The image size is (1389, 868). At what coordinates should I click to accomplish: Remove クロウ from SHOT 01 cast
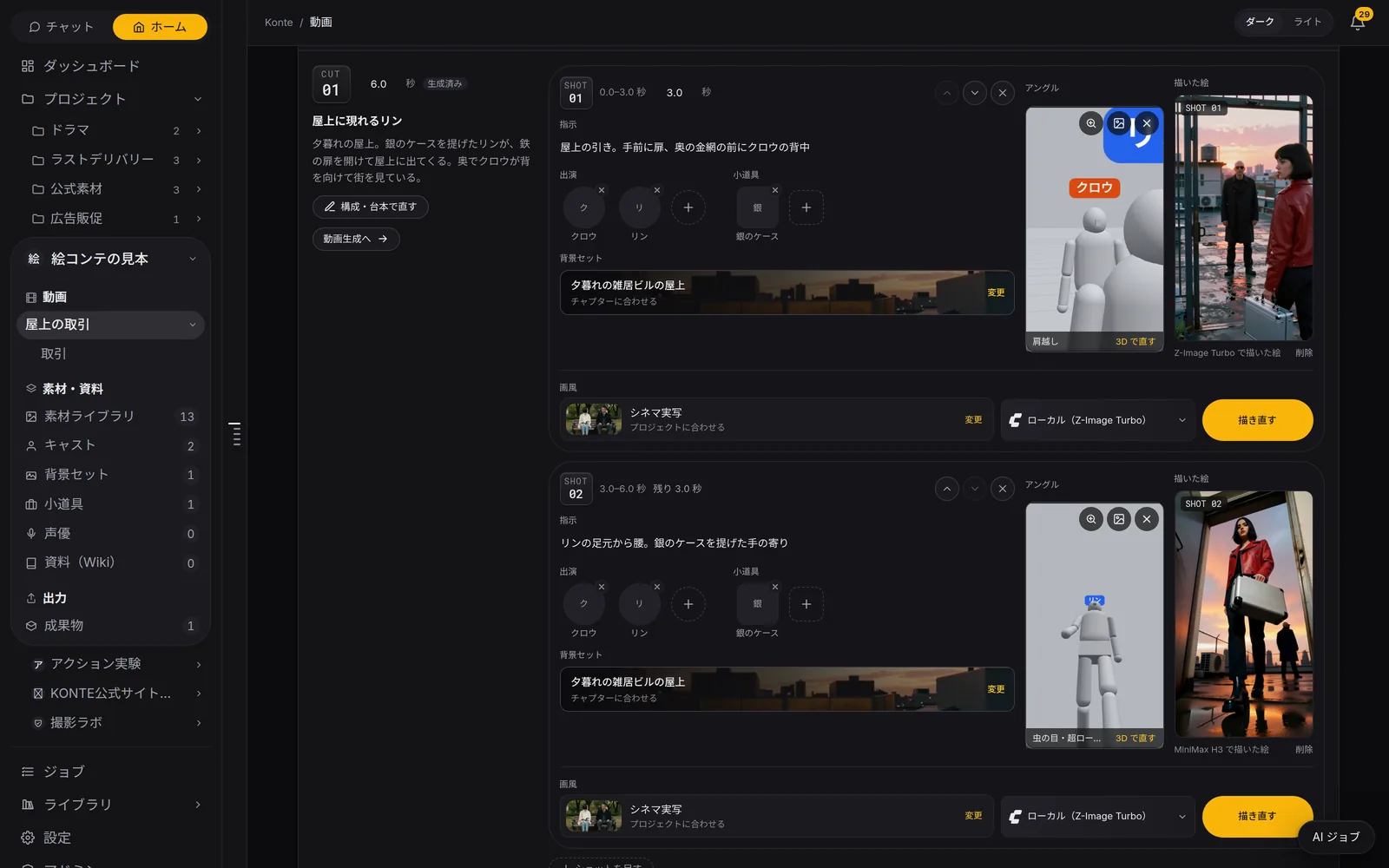pyautogui.click(x=602, y=190)
